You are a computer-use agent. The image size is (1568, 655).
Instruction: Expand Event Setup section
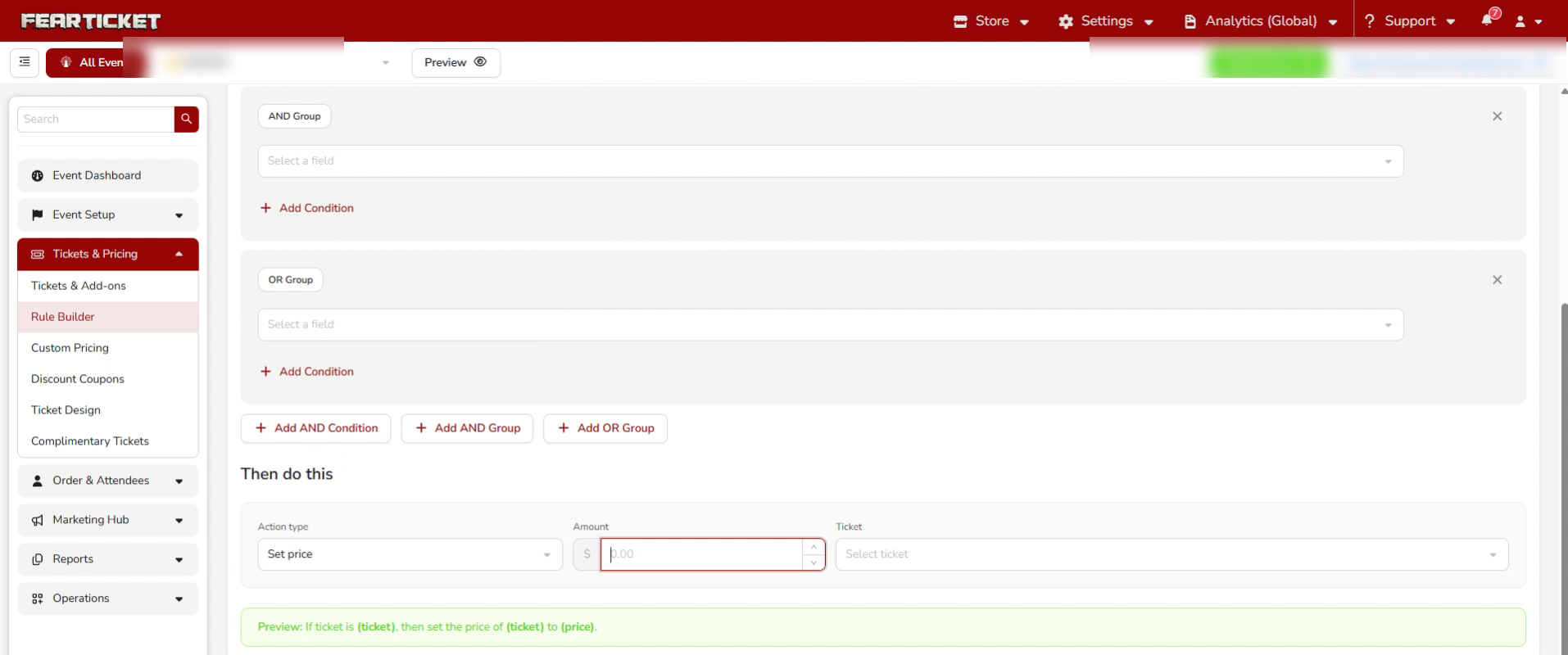(108, 215)
